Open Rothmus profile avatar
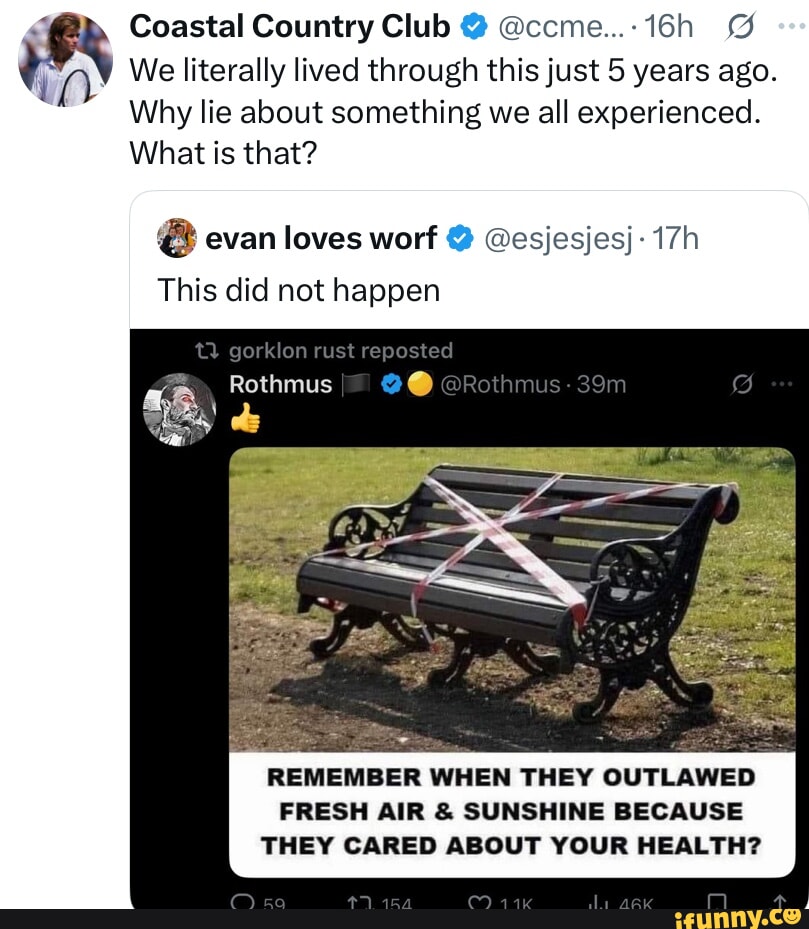 [x=180, y=409]
